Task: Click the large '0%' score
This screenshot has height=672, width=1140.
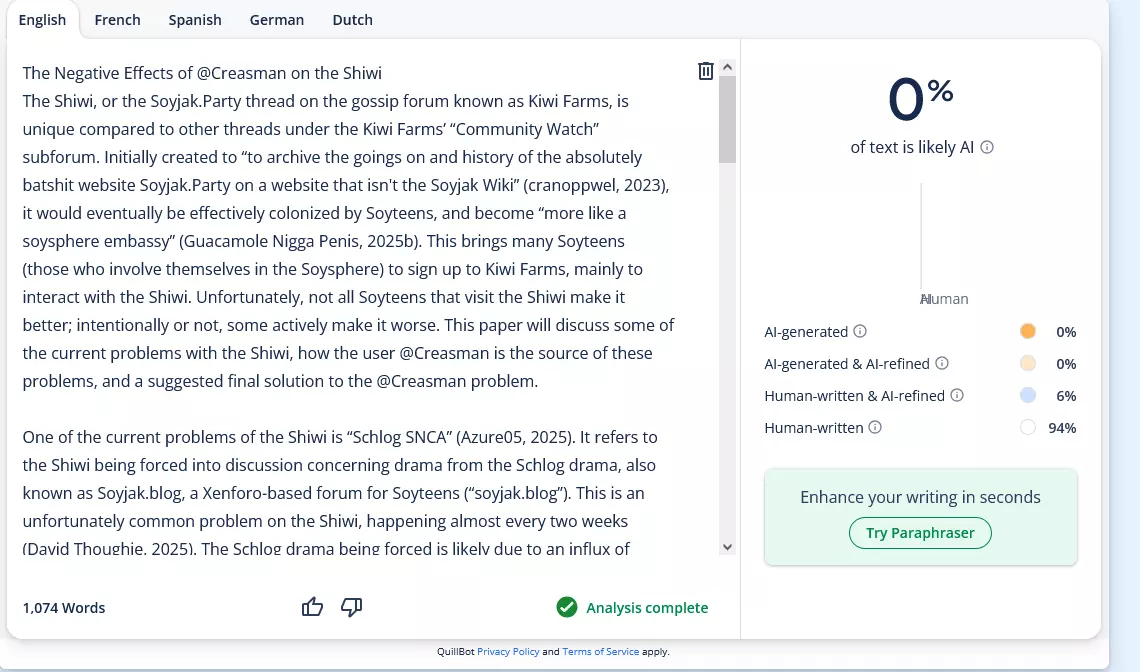Action: pyautogui.click(x=920, y=98)
